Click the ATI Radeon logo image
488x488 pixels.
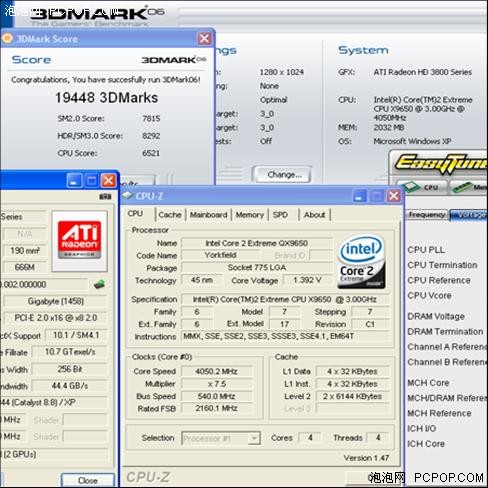click(79, 240)
